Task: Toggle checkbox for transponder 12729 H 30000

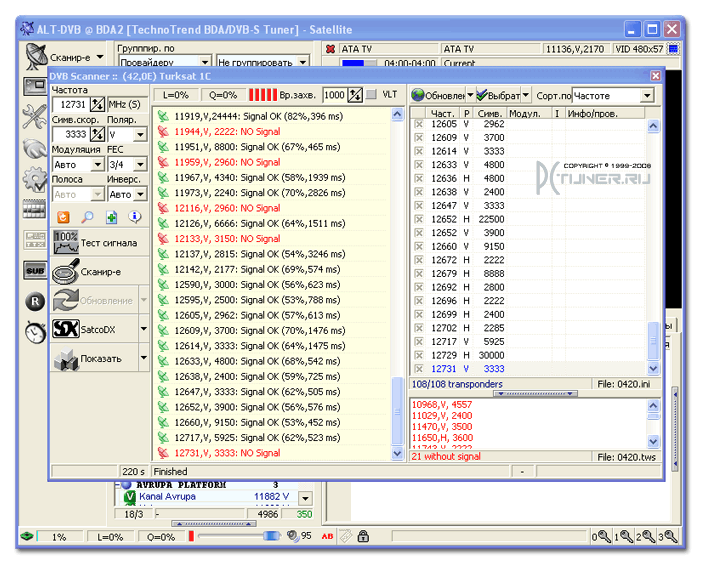Action: 418,355
